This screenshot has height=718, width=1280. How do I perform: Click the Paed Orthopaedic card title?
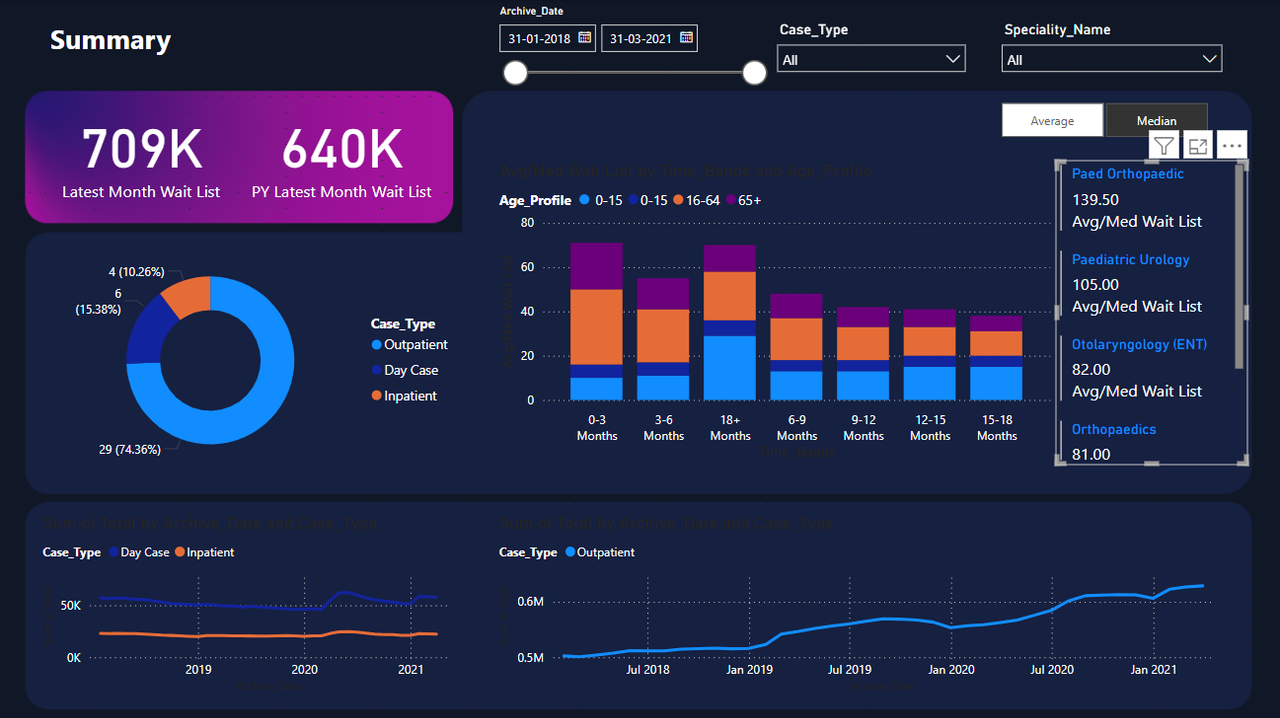[x=1128, y=174]
